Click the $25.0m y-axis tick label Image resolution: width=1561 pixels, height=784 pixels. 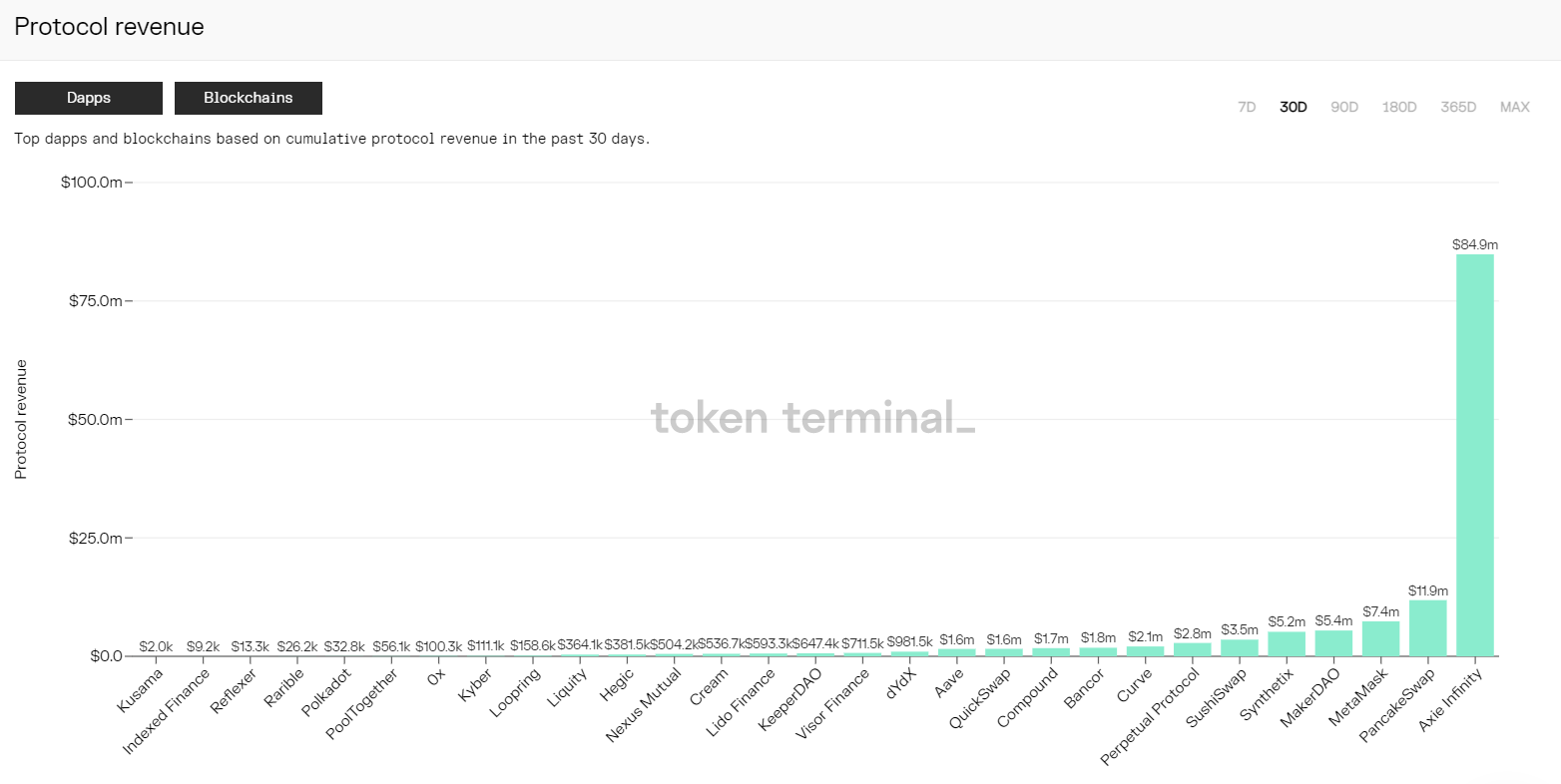[x=96, y=539]
